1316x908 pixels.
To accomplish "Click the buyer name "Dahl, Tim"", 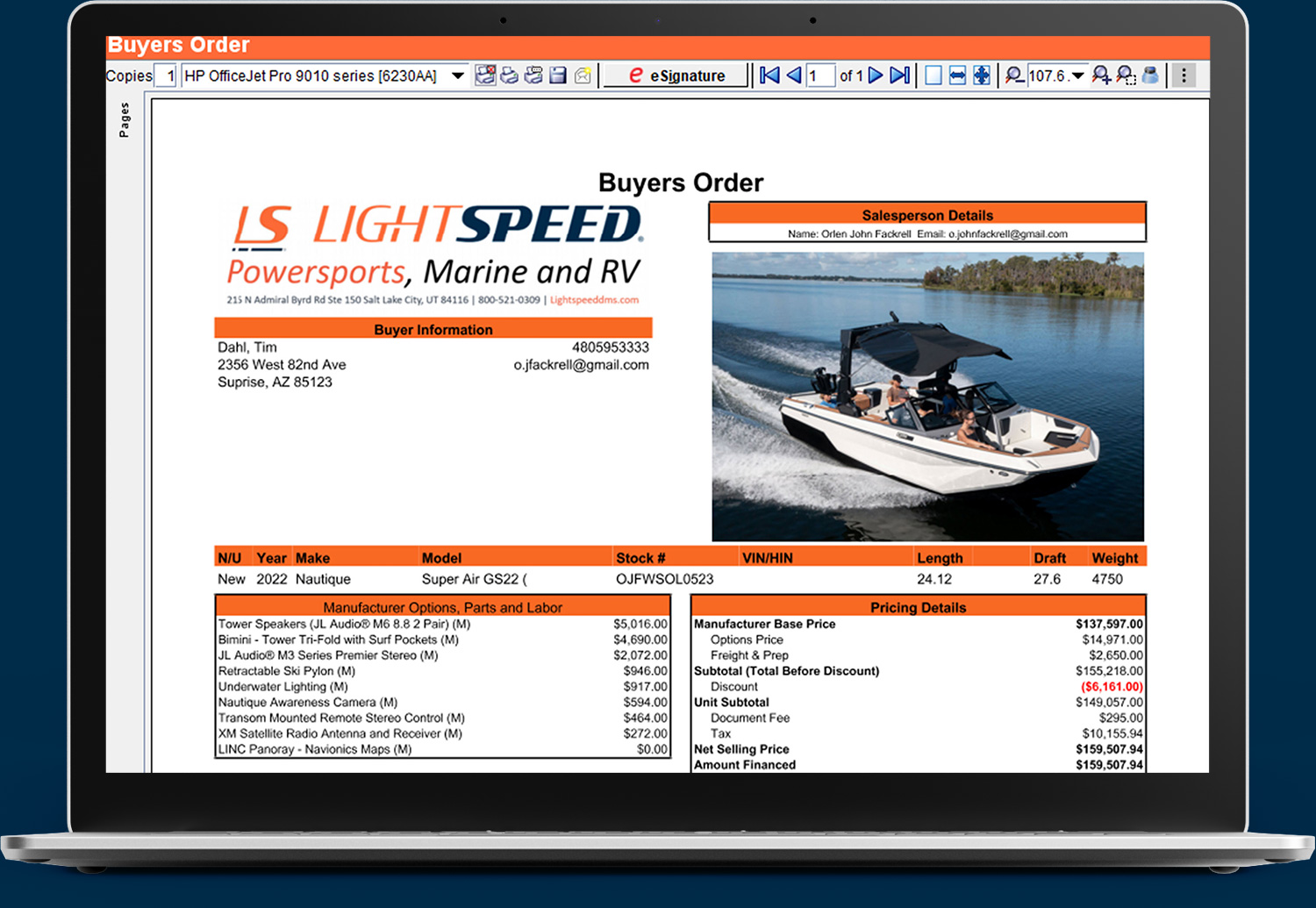I will pos(247,347).
